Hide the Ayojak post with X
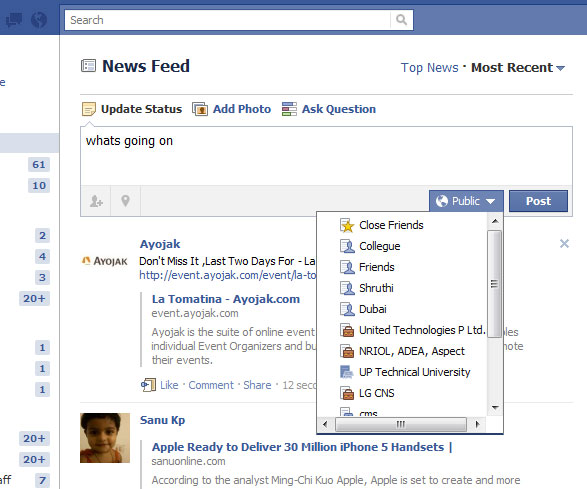Image resolution: width=587 pixels, height=489 pixels. (564, 244)
